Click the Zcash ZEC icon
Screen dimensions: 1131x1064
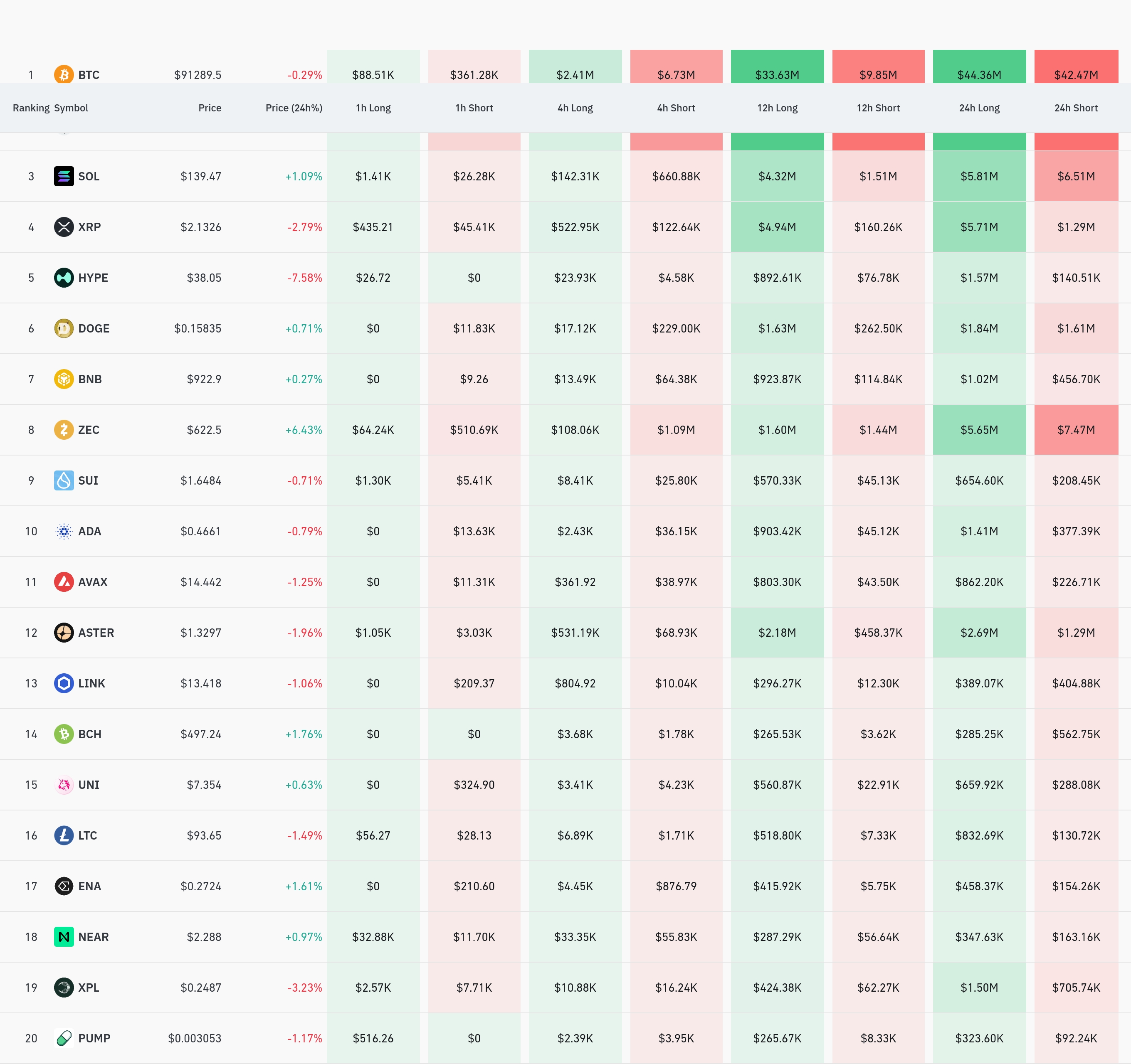64,430
